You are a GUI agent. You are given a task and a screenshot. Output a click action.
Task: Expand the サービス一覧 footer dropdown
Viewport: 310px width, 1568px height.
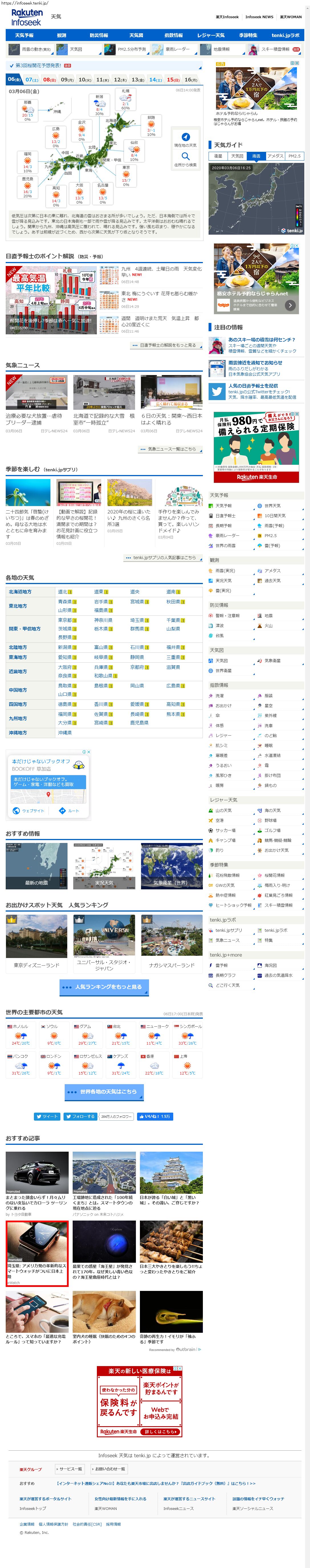pyautogui.click(x=70, y=1469)
